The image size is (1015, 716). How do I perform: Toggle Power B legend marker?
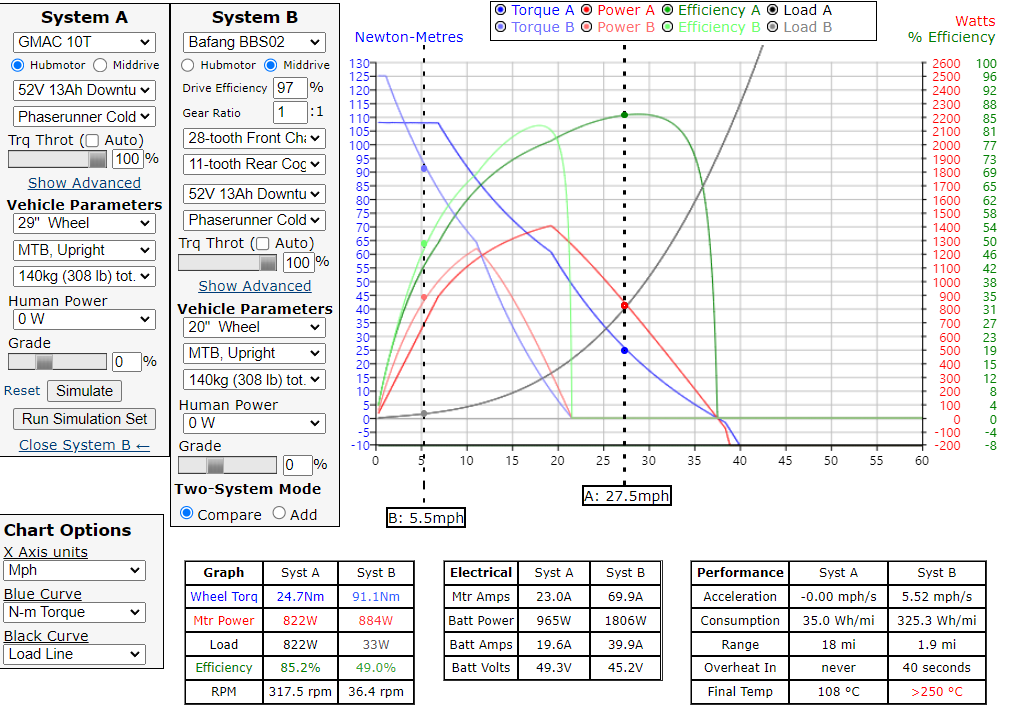tap(586, 27)
